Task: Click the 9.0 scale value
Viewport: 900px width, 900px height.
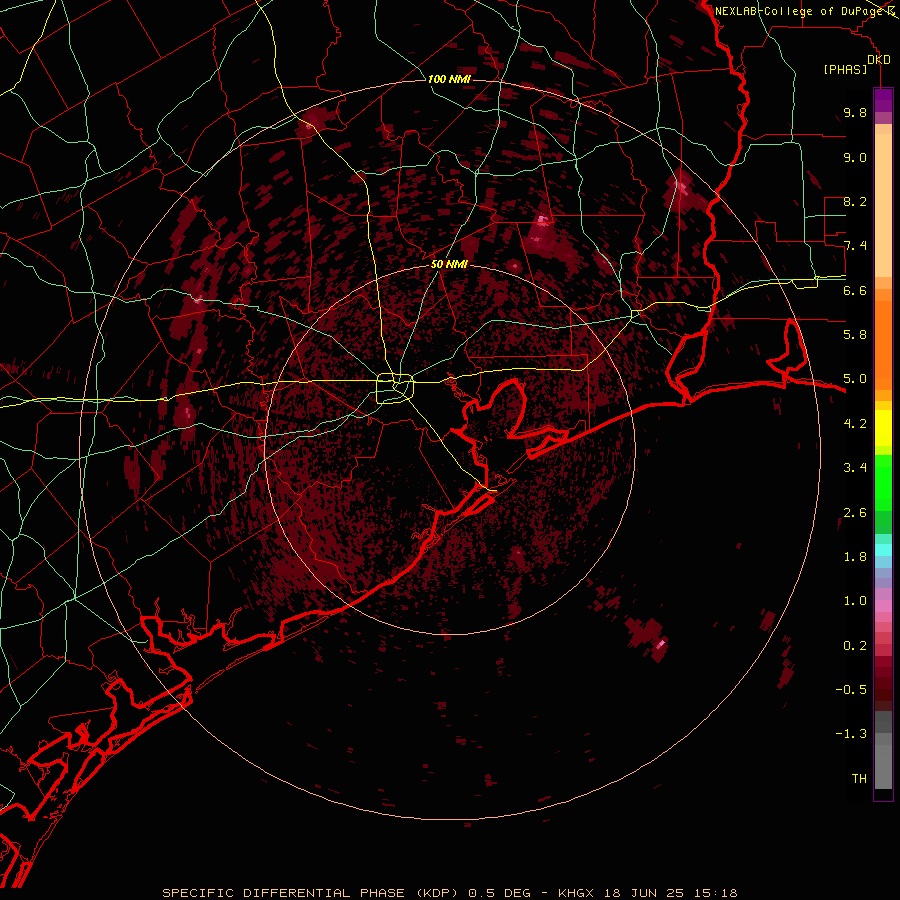Action: [x=855, y=157]
